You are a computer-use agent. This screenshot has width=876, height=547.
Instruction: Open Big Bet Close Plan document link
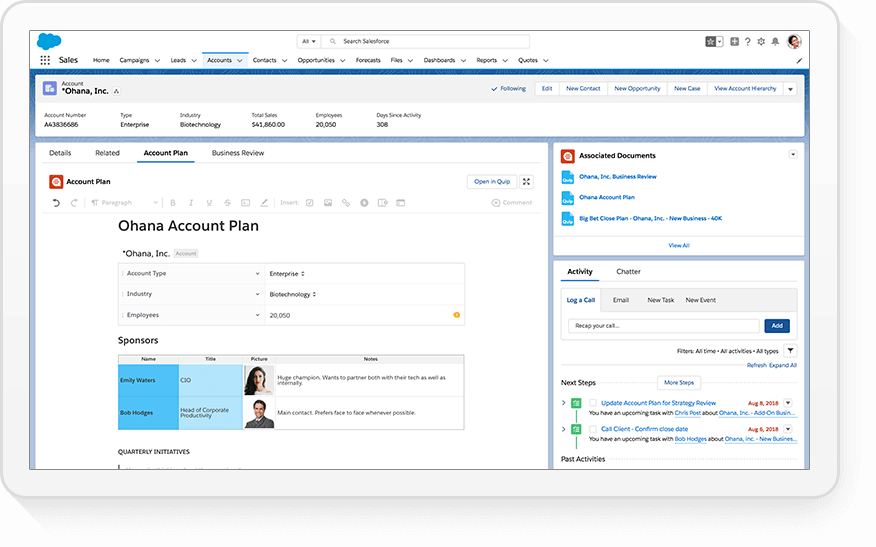coord(650,218)
